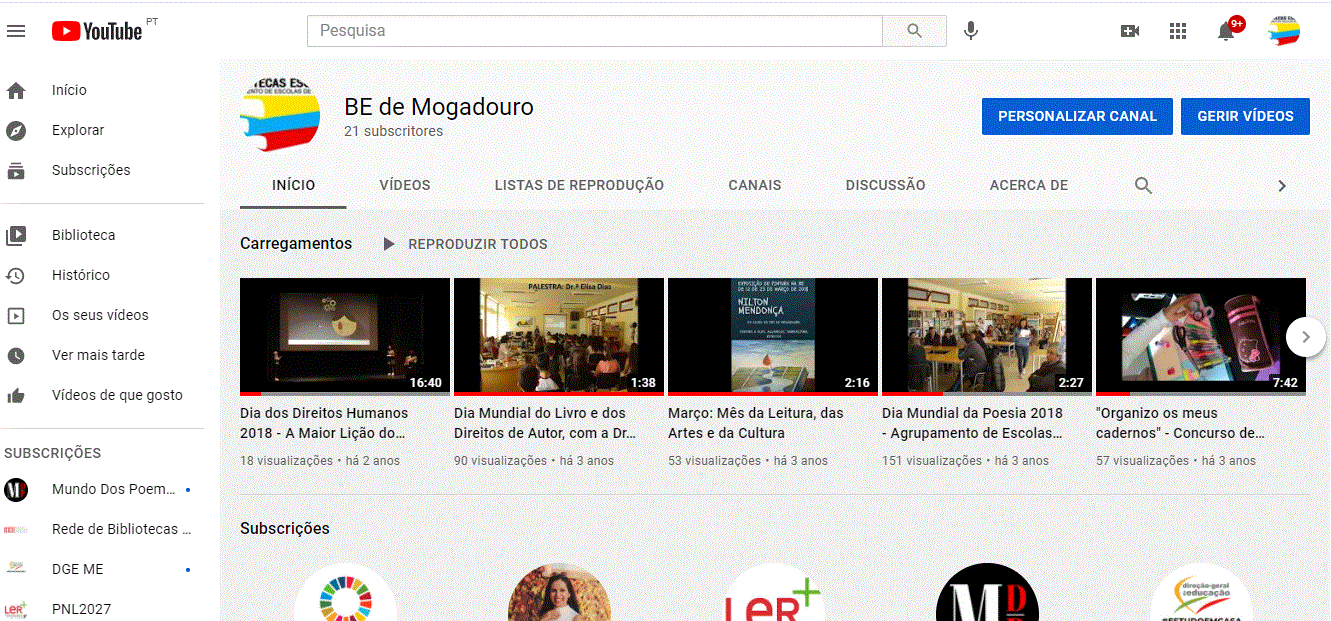The image size is (1331, 621).
Task: Open the ACERCA DE tab
Action: click(x=1029, y=185)
